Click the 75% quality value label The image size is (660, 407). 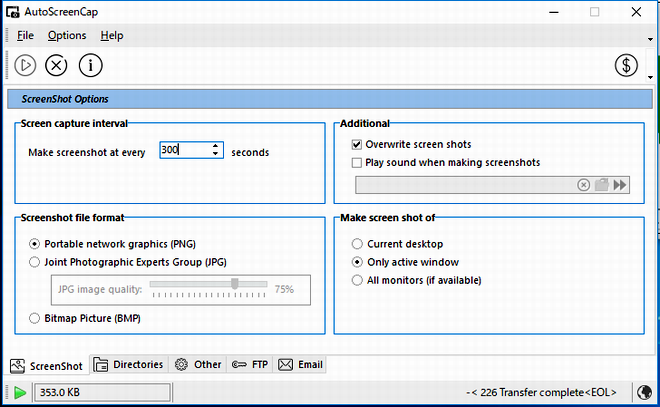click(x=285, y=290)
